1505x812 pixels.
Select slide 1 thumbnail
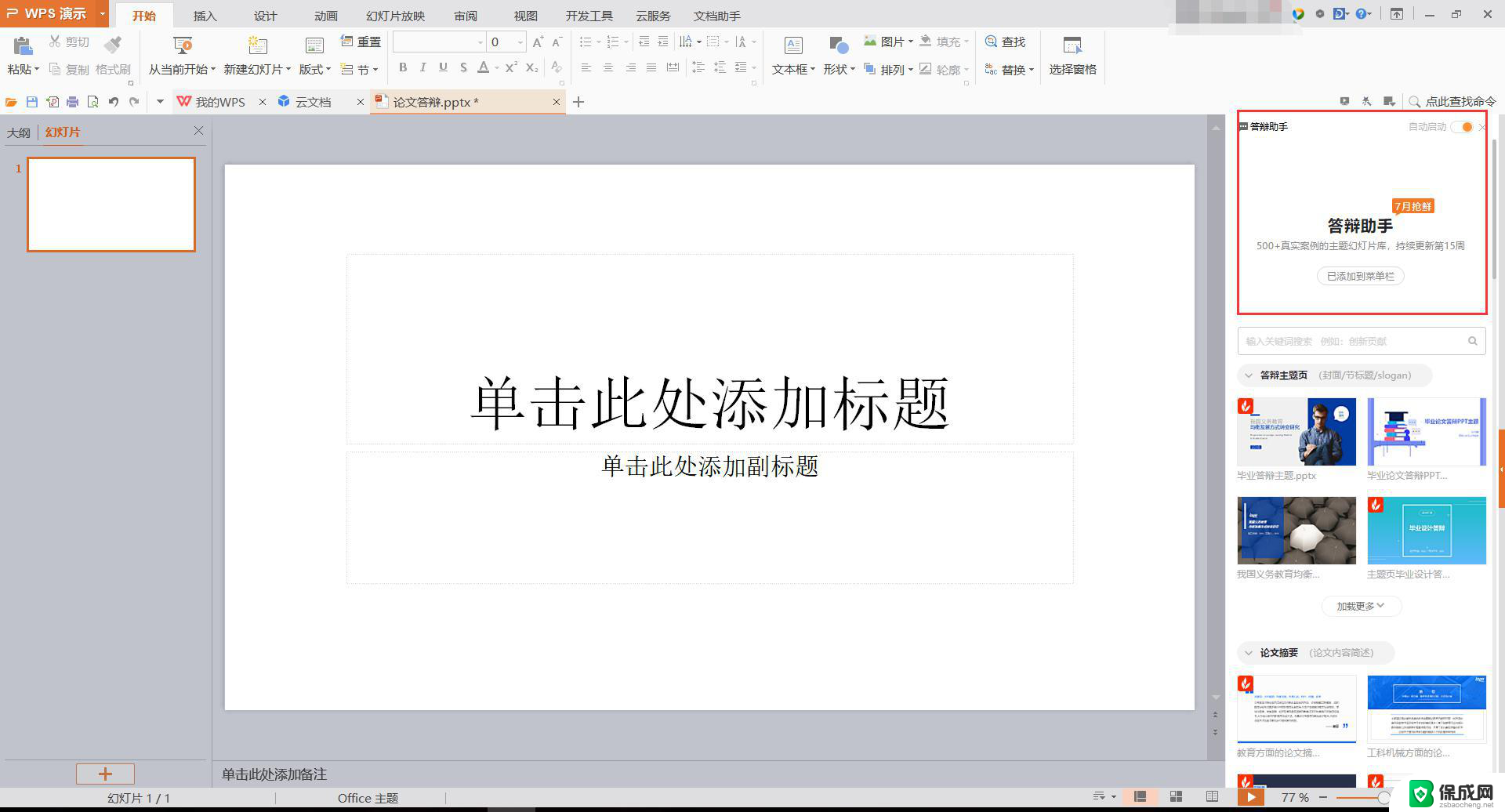pos(111,205)
